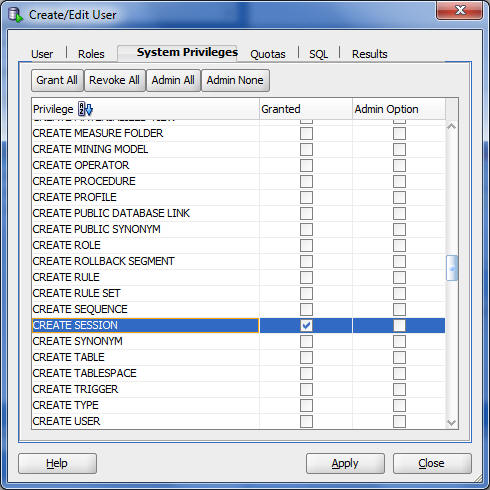Open the SQL tab

click(x=318, y=54)
